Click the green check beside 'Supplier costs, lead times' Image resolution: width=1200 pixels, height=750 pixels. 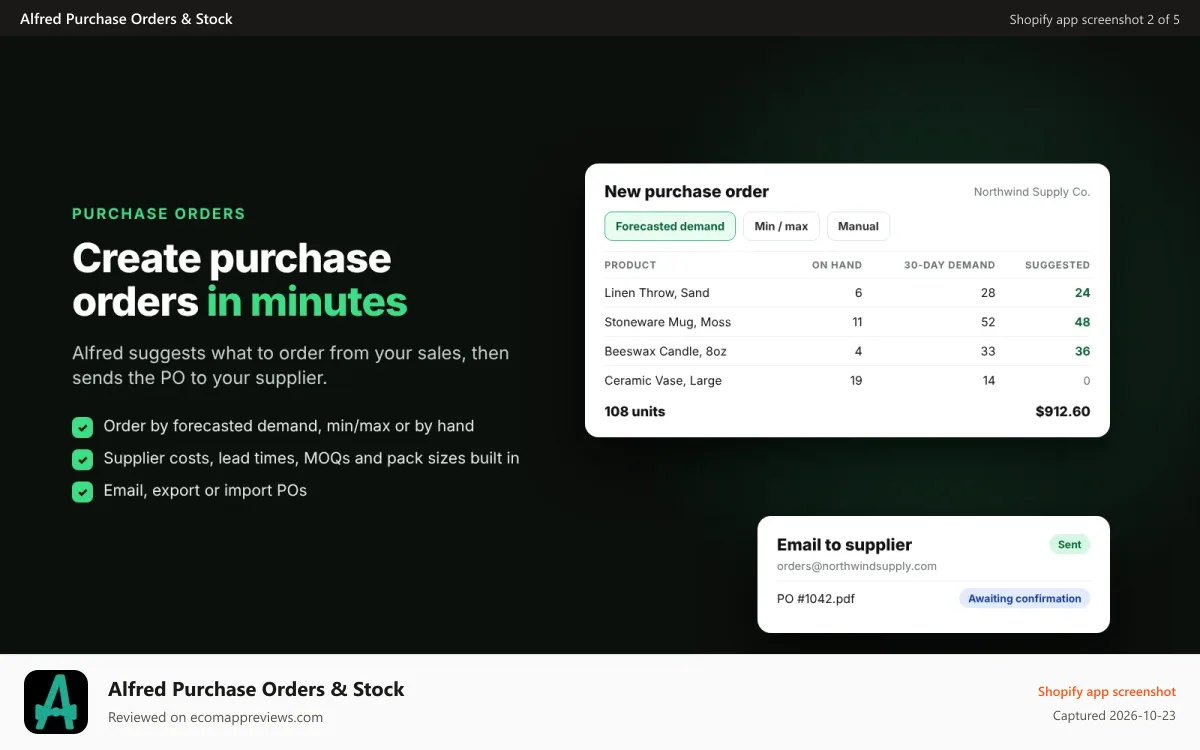tap(82, 459)
